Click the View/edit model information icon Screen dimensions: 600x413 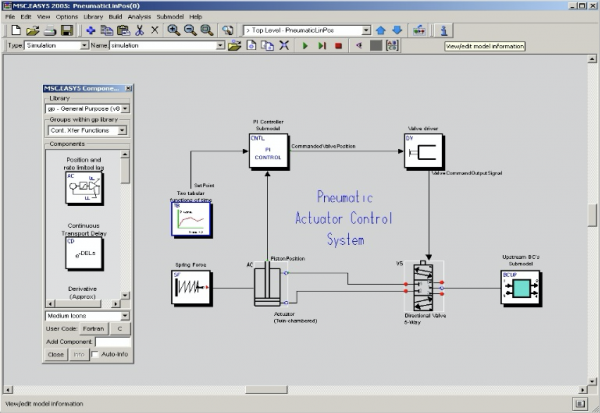(443, 31)
